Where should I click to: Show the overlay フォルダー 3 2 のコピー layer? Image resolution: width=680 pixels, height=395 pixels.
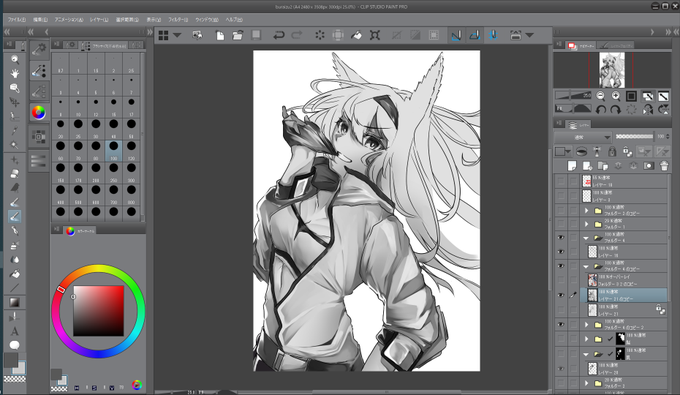561,280
